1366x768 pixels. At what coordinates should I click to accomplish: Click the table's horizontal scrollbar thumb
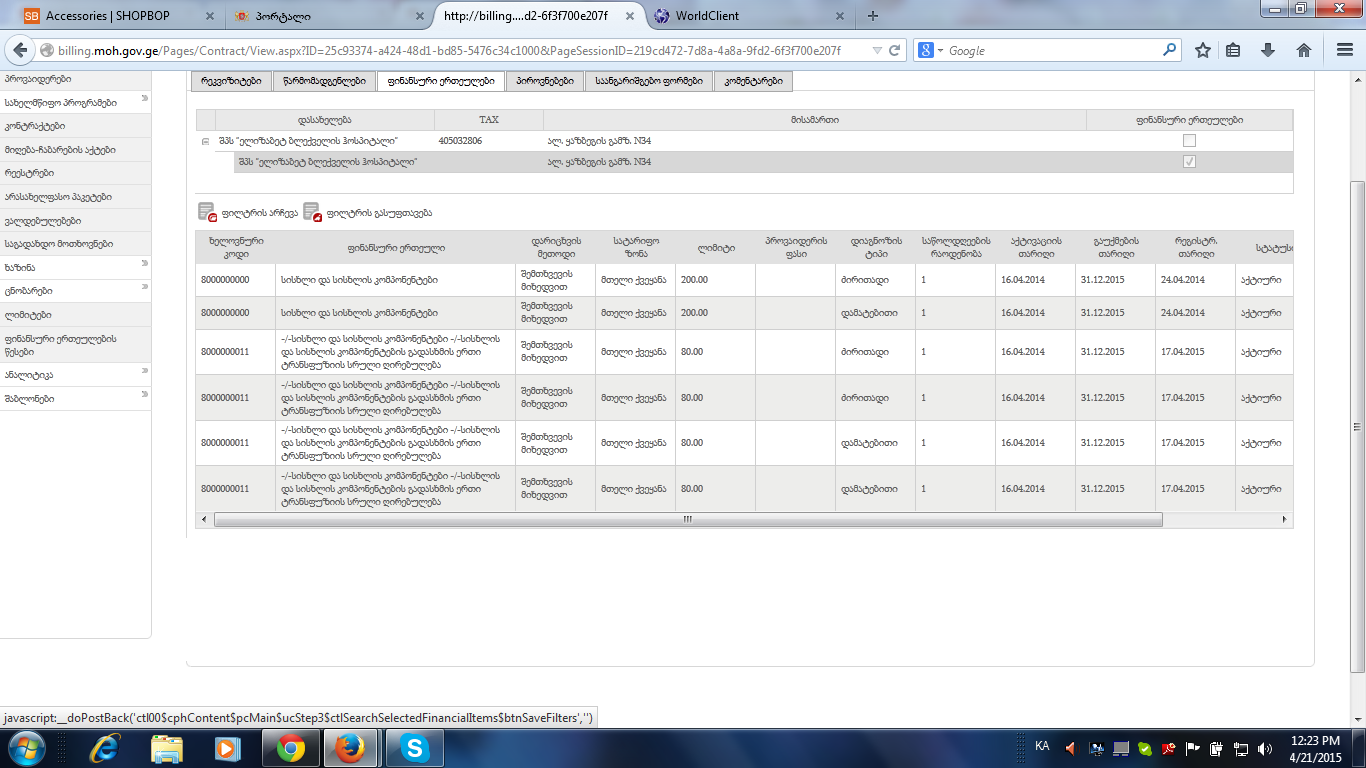point(688,520)
